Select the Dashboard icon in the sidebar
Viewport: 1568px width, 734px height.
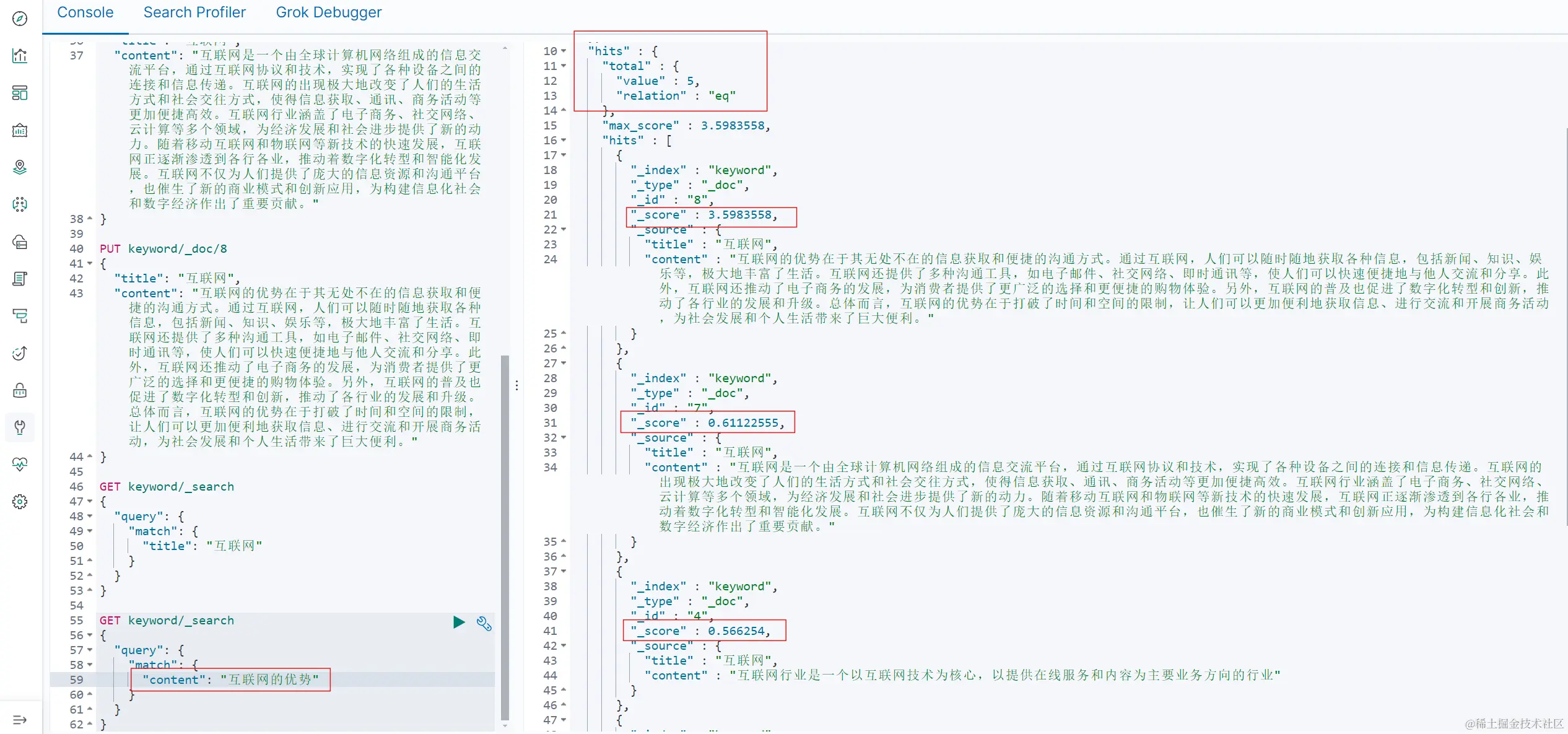pyautogui.click(x=19, y=93)
